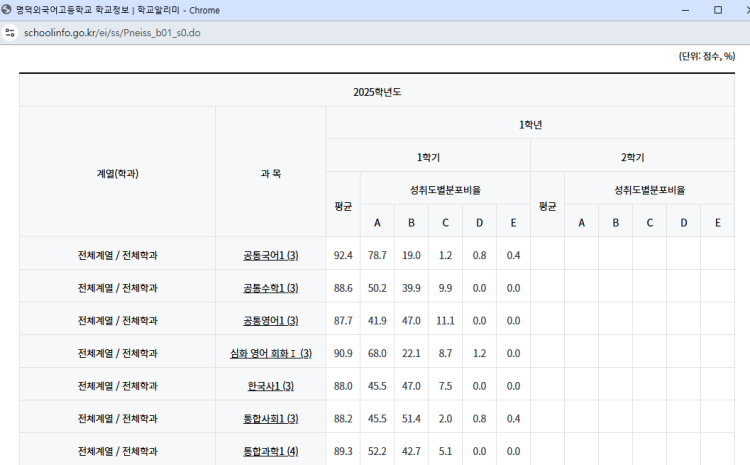This screenshot has width=750, height=465.
Task: Open the 공통수학1 (3) subject link
Action: coord(270,288)
